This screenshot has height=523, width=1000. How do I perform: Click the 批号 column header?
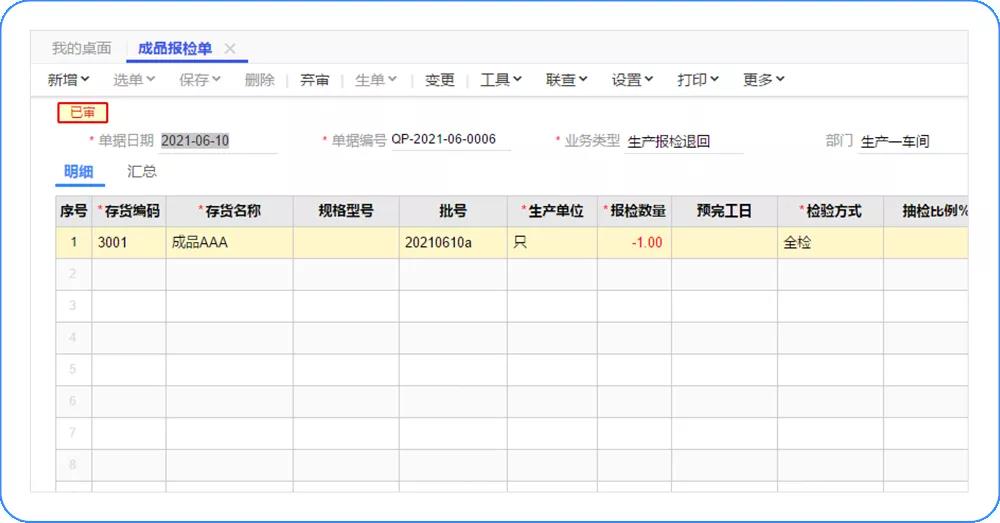(453, 211)
